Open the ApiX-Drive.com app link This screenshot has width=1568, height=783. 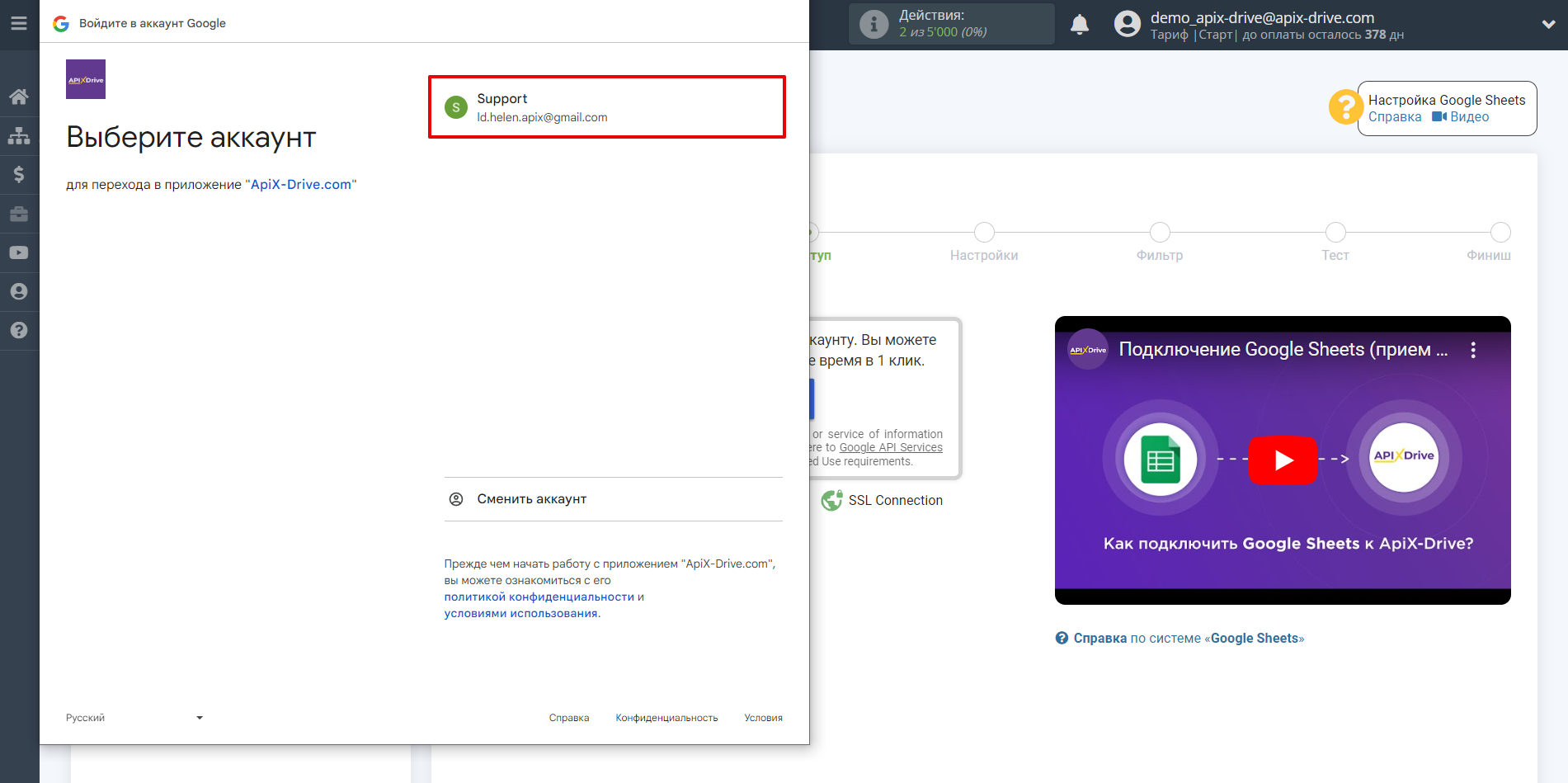pos(301,185)
